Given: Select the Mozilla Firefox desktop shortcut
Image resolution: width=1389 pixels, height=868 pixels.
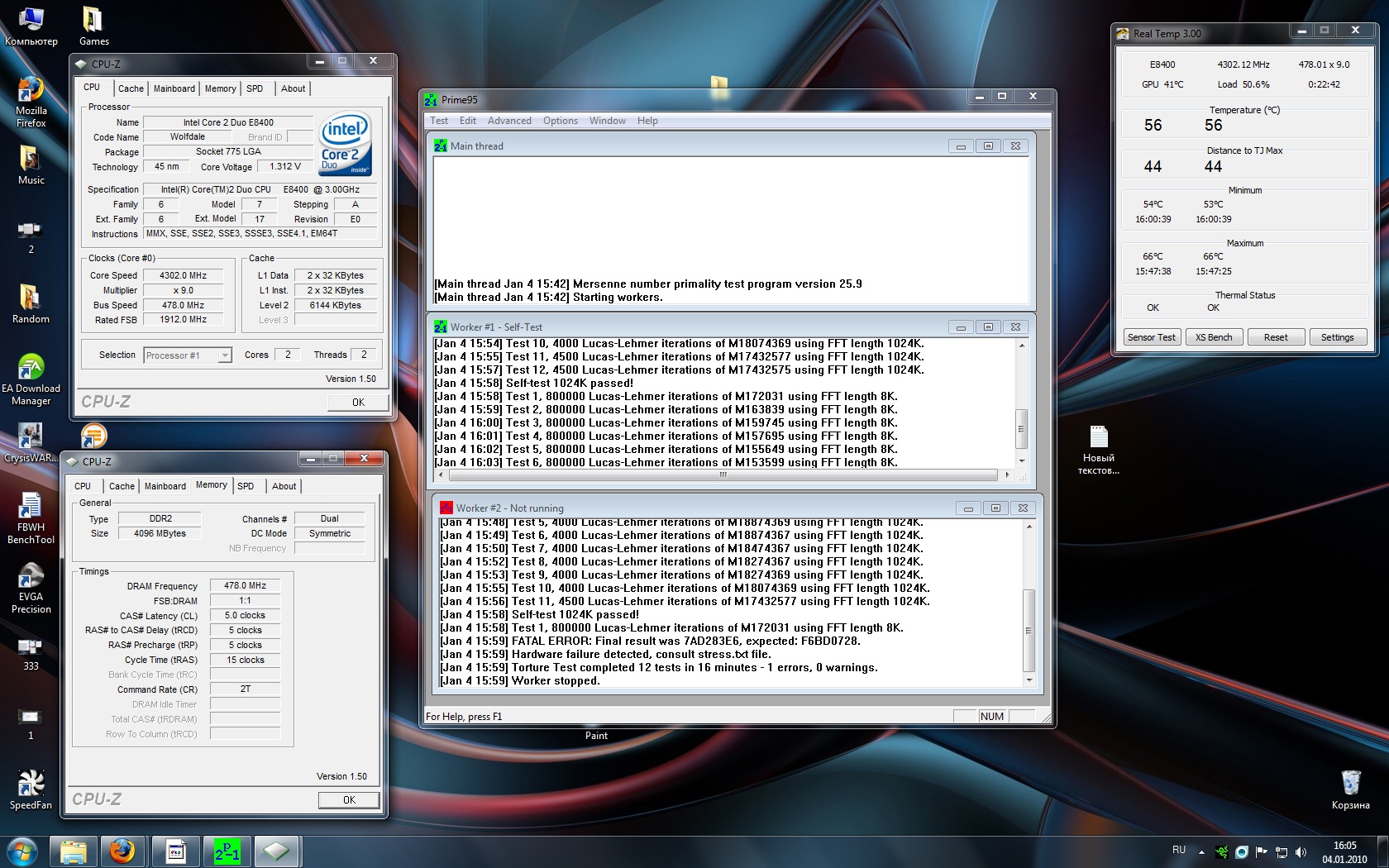Looking at the screenshot, I should (x=31, y=101).
